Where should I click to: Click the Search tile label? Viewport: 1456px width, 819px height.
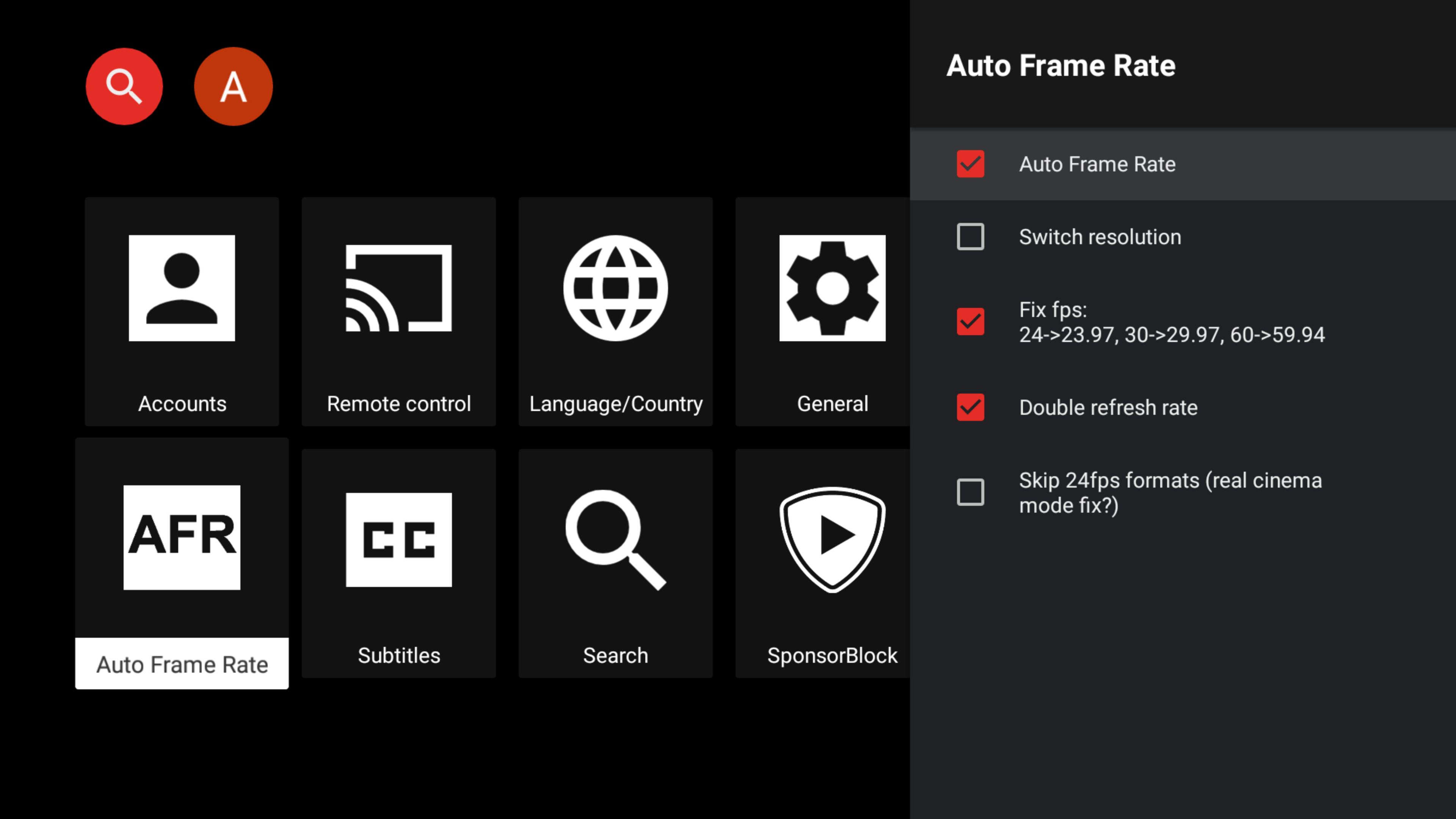pos(615,656)
